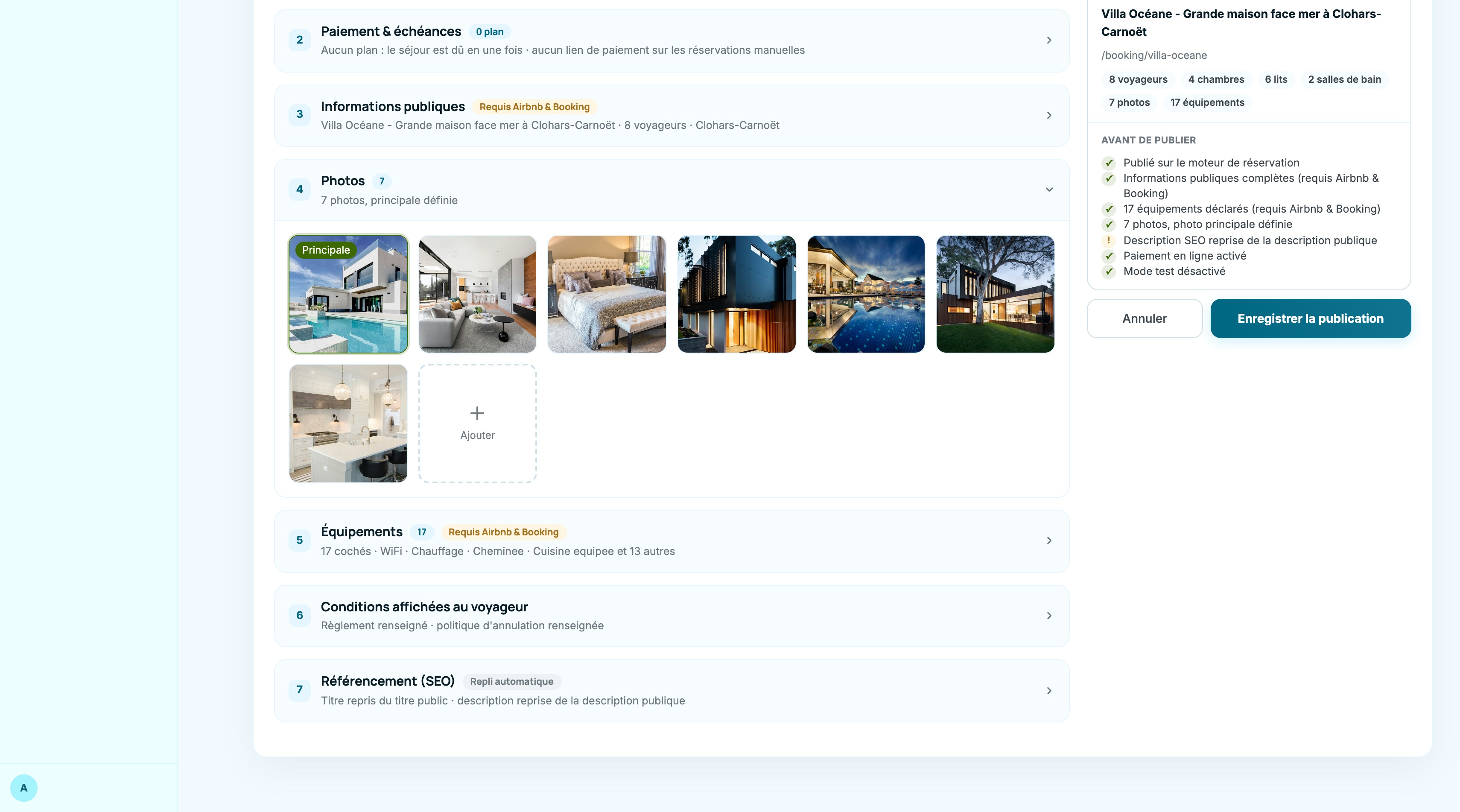This screenshot has width=1460, height=812.
Task: Click Enregistrer la publication button
Action: point(1311,318)
